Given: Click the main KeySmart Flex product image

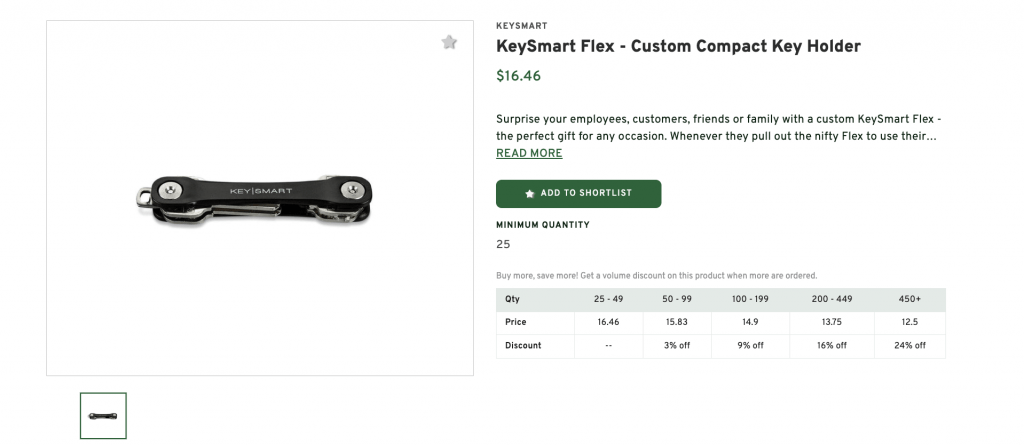Looking at the screenshot, I should pyautogui.click(x=260, y=198).
